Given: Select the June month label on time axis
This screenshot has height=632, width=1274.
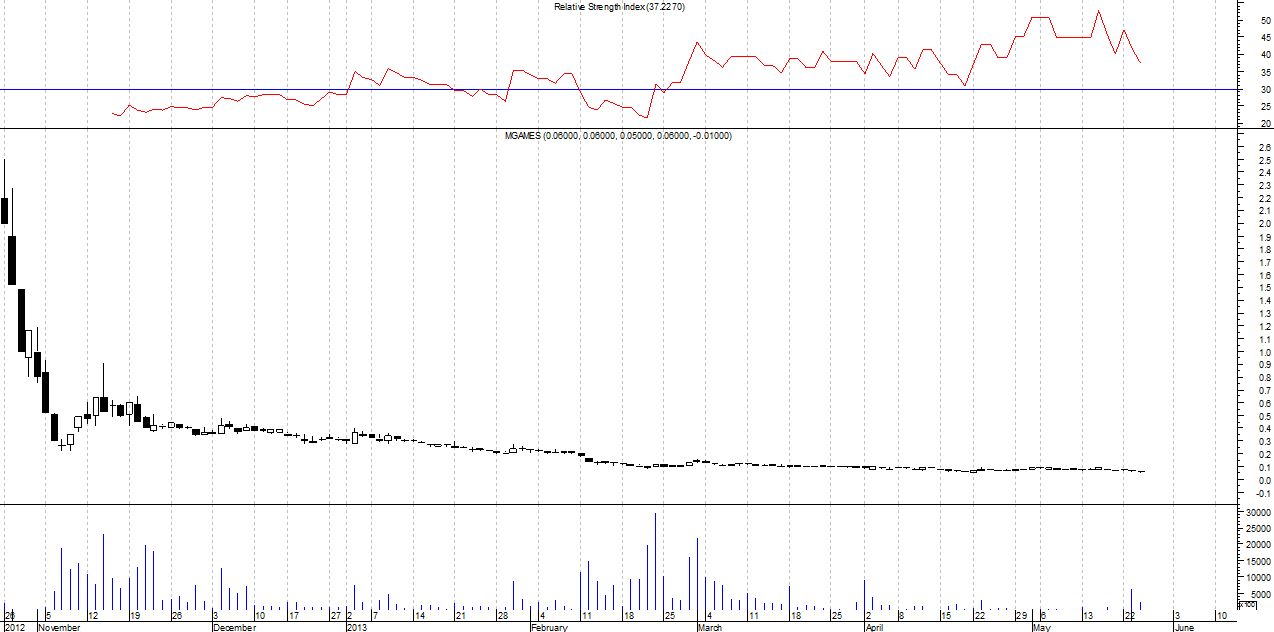Looking at the screenshot, I should point(1183,628).
